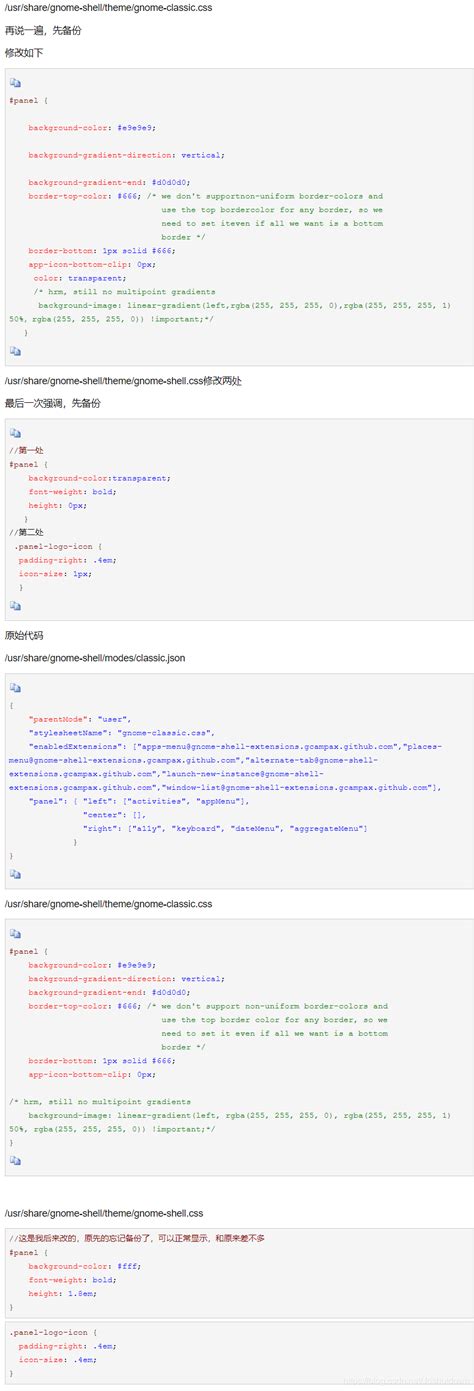Click the copy icon below the original gnome-classic.css code
The height and width of the screenshot is (1391, 474).
click(x=15, y=1160)
